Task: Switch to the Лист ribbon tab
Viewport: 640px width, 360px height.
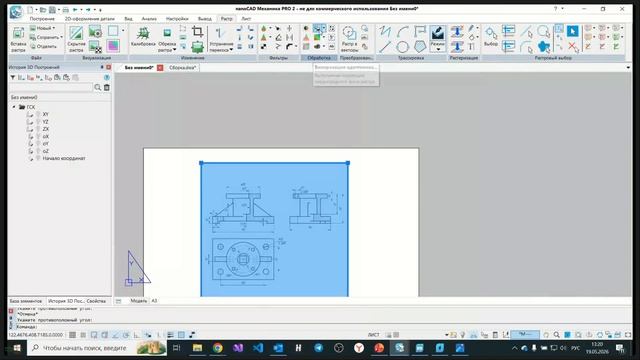Action: tap(246, 19)
